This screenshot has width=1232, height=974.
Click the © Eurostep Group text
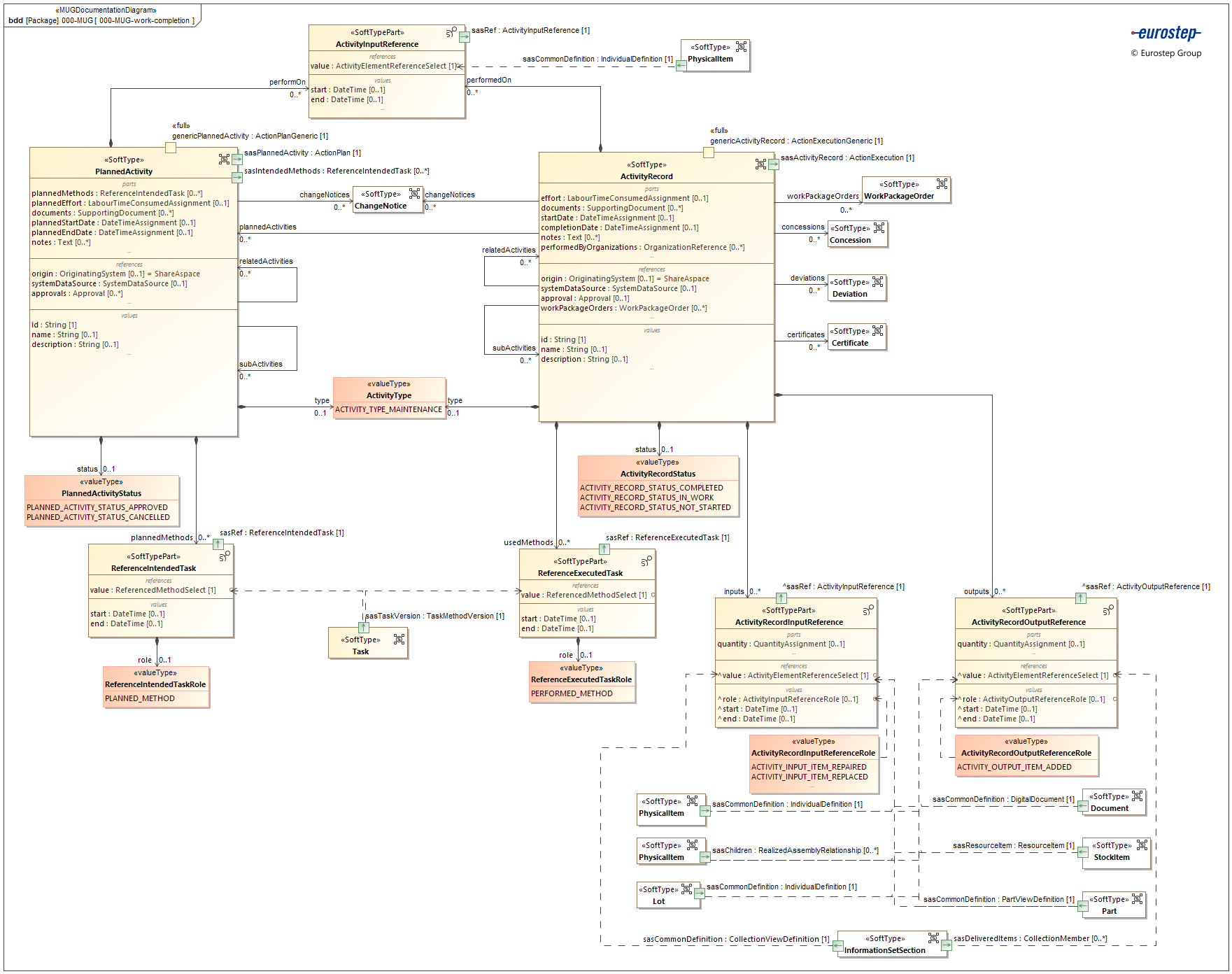point(1166,53)
